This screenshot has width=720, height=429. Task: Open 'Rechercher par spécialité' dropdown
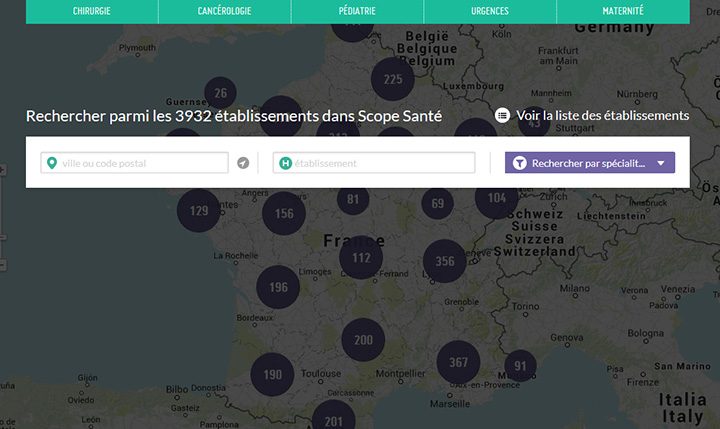(590, 163)
